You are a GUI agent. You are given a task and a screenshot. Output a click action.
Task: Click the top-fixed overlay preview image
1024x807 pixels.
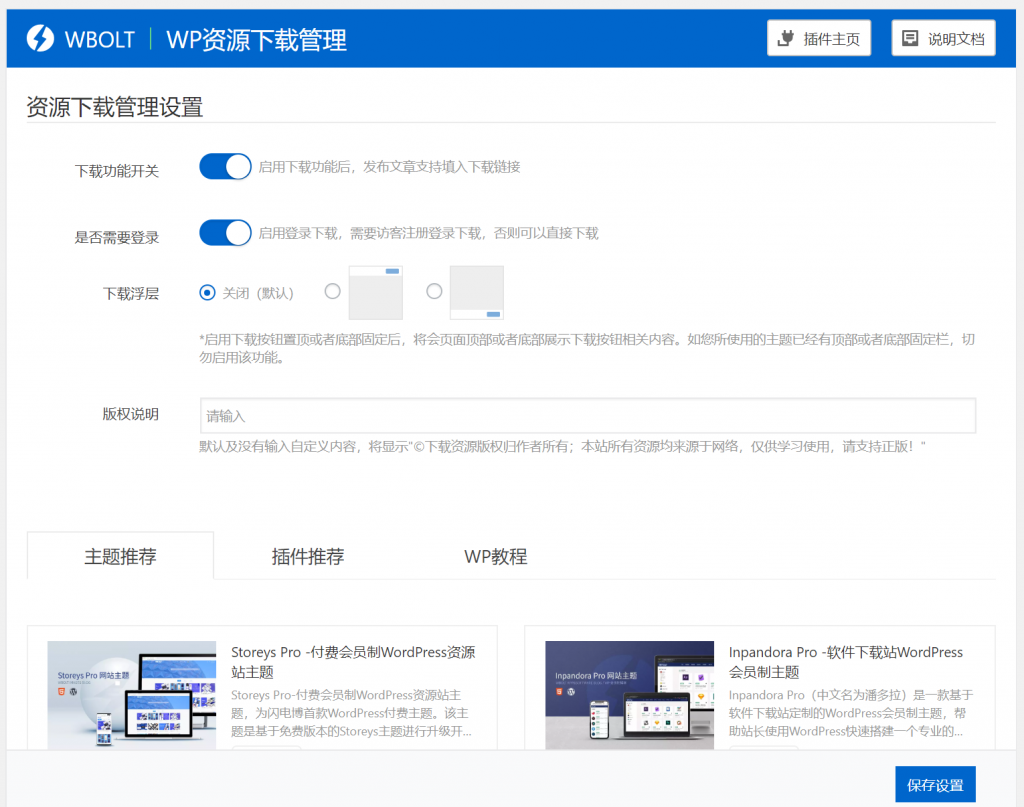tap(376, 292)
